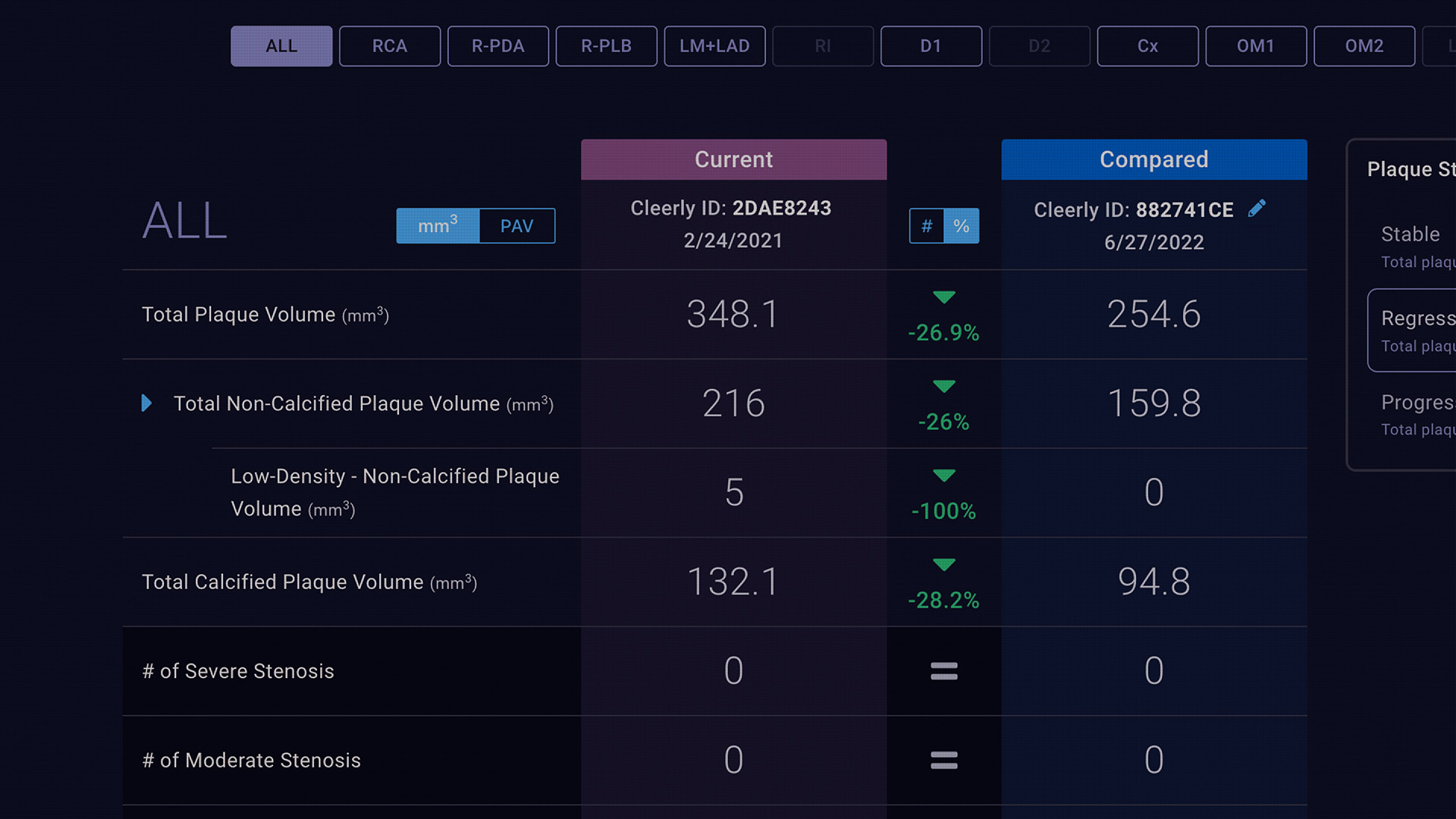Switch units to PAV display

[517, 226]
